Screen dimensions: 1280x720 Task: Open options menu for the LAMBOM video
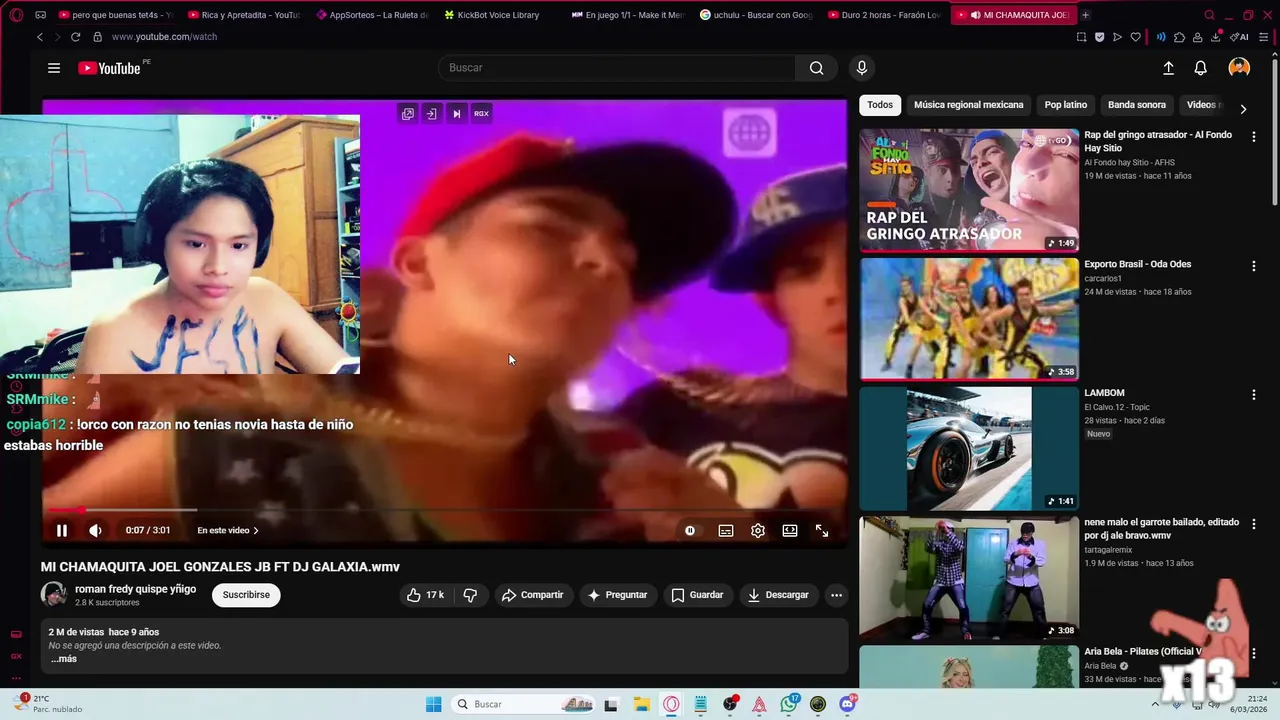(x=1253, y=395)
